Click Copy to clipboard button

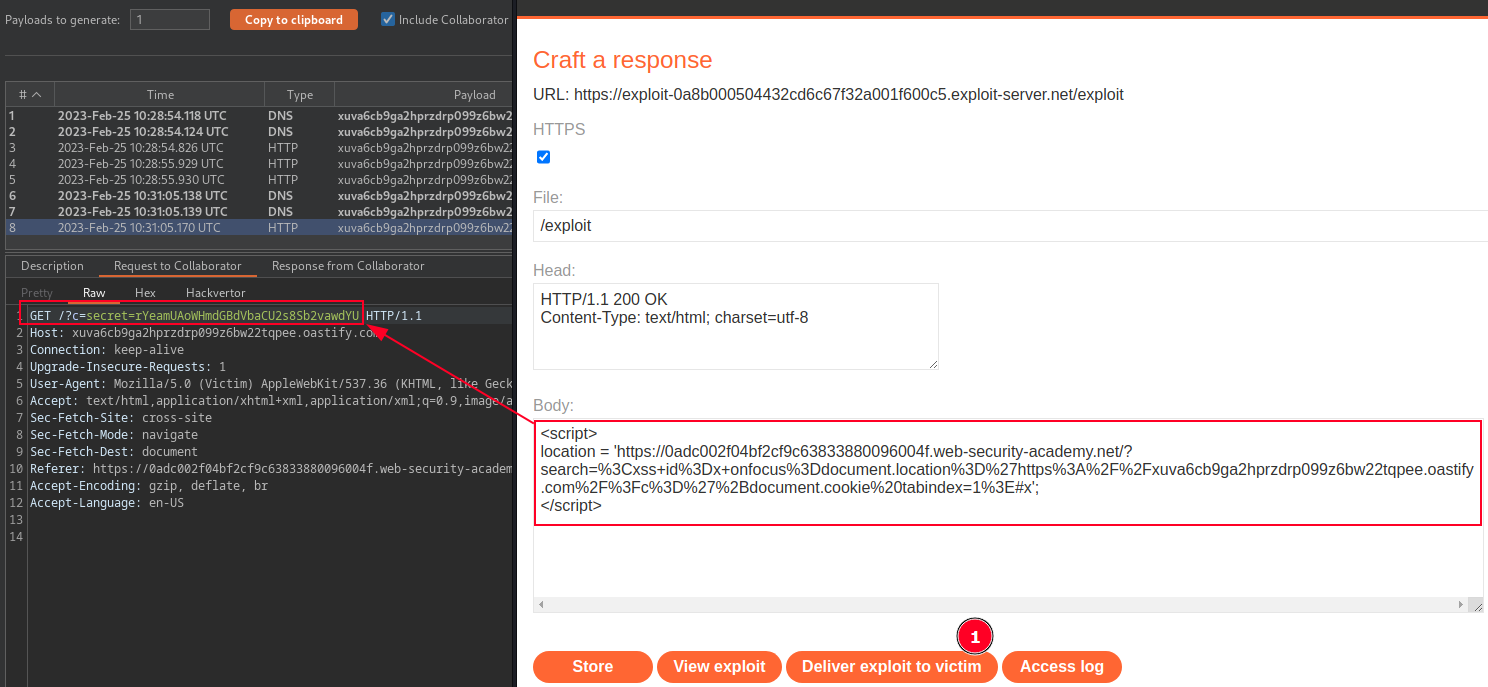point(294,19)
